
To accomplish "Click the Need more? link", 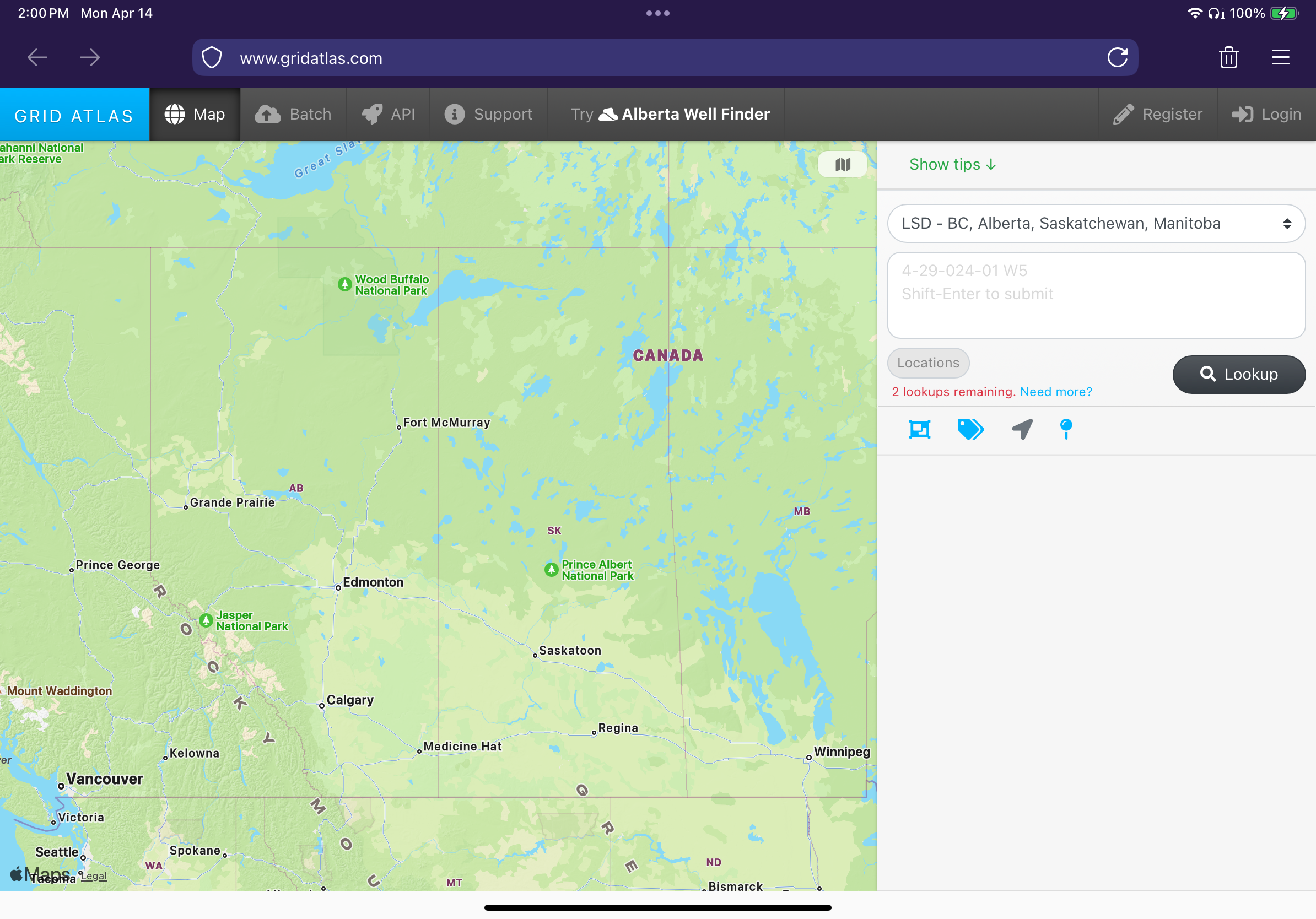I will point(1056,392).
